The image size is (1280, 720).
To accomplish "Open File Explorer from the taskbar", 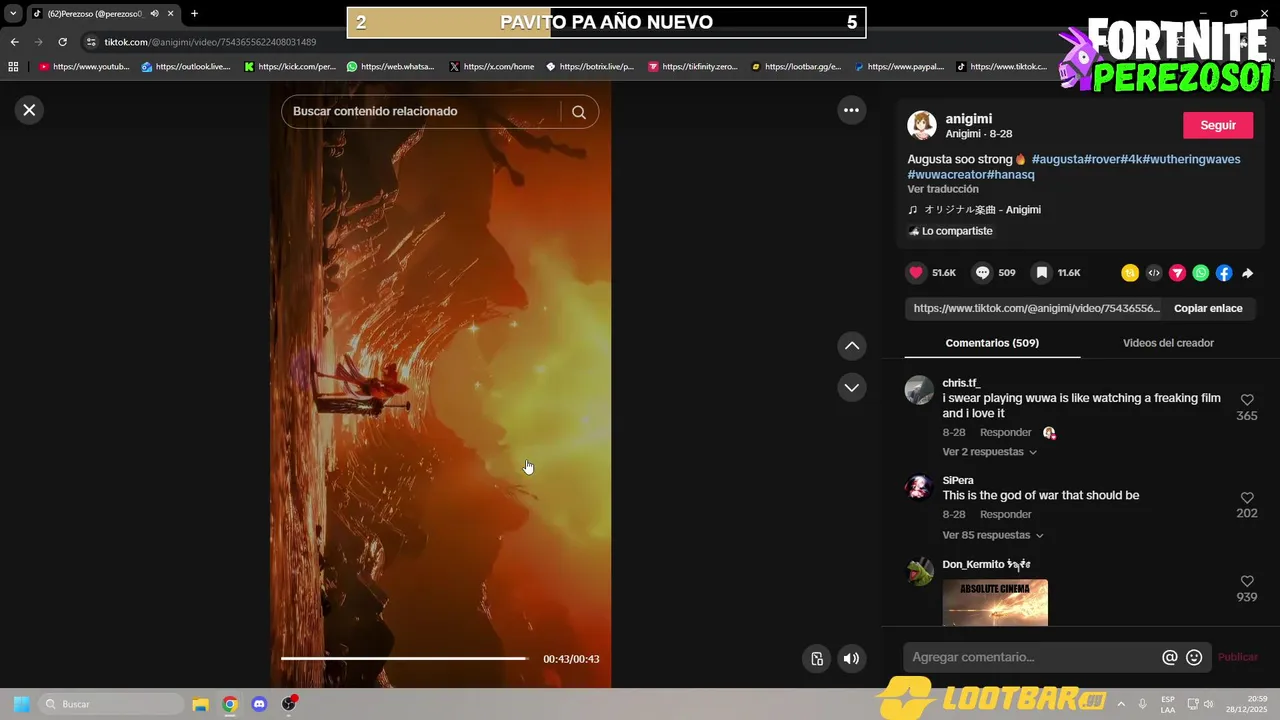I will 200,704.
